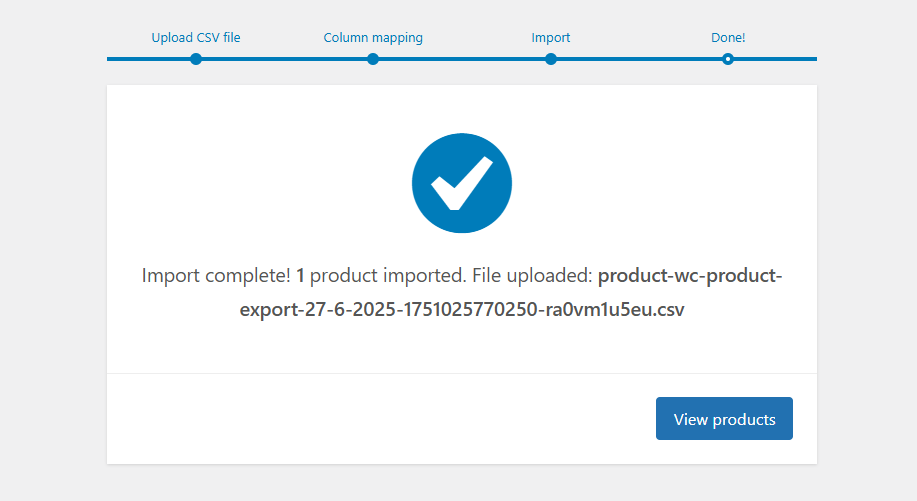Select the Column mapping step label

click(x=373, y=38)
